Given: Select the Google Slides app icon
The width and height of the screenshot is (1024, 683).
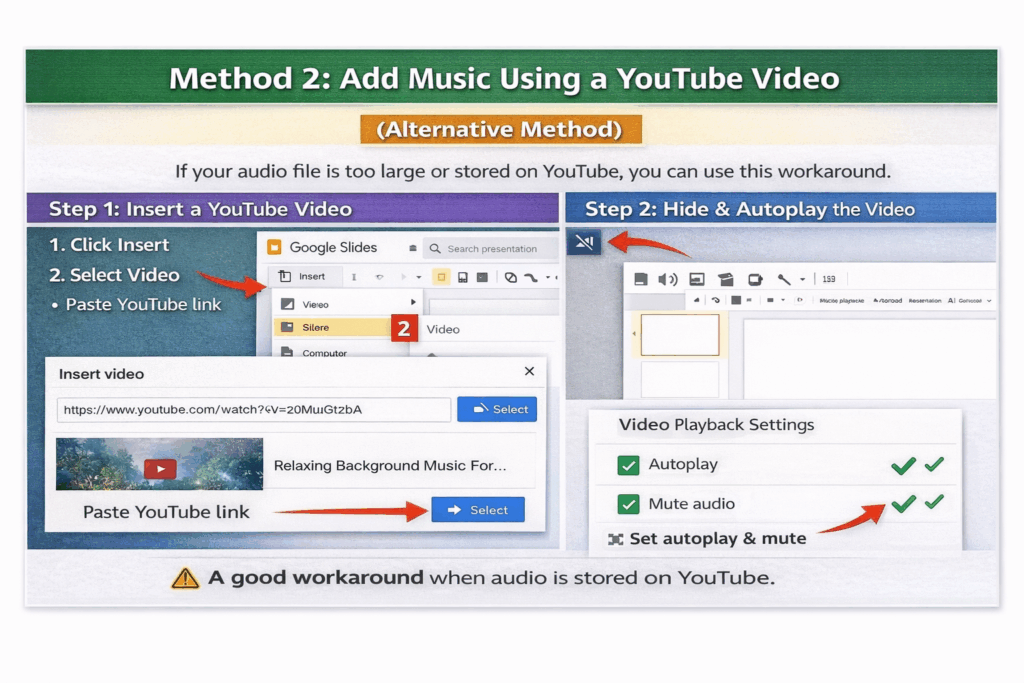Looking at the screenshot, I should point(275,247).
